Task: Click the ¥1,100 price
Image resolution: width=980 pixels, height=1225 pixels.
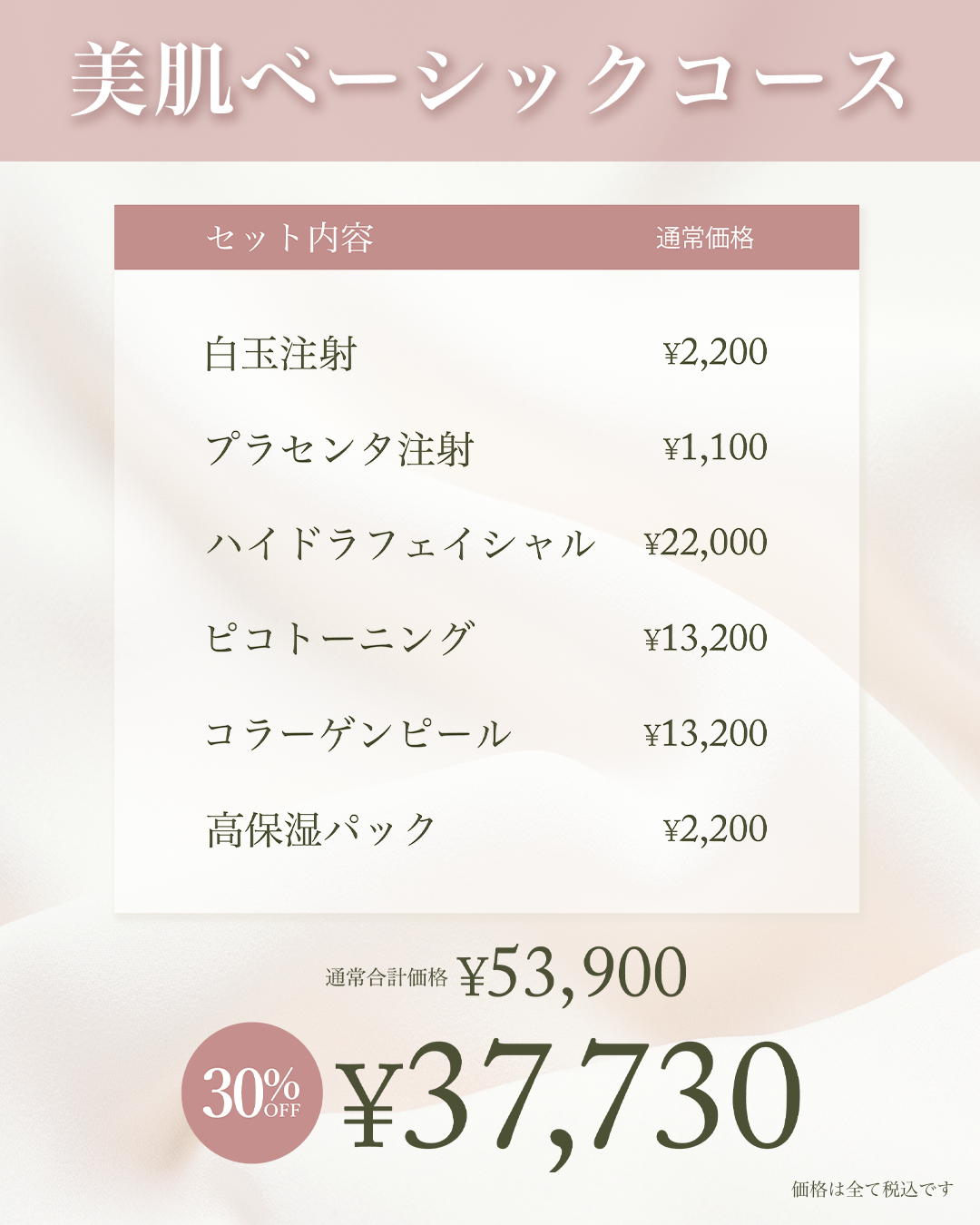Action: [x=715, y=447]
